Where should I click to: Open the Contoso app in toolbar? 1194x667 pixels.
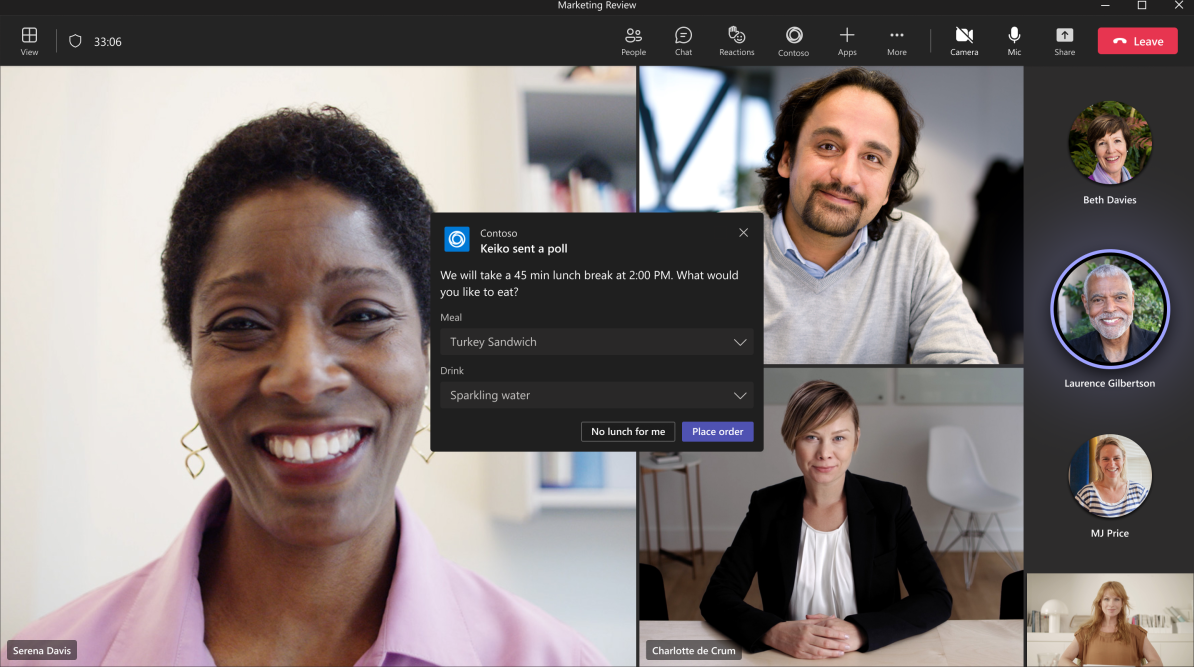(x=793, y=41)
